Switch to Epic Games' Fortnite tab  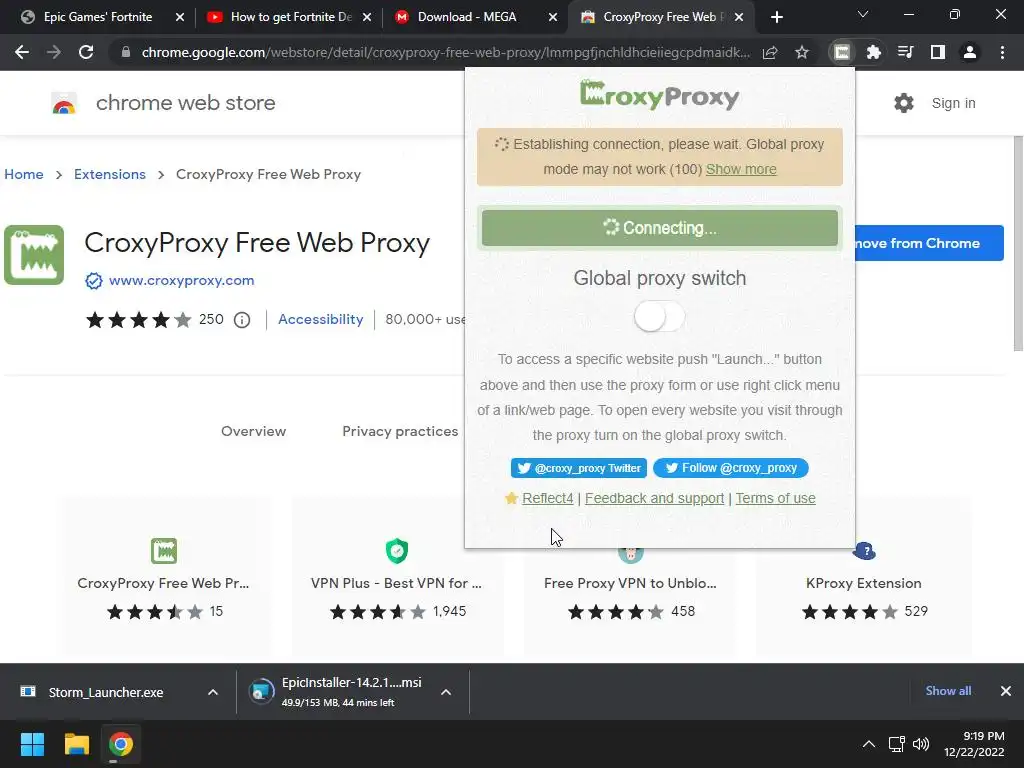click(x=98, y=17)
